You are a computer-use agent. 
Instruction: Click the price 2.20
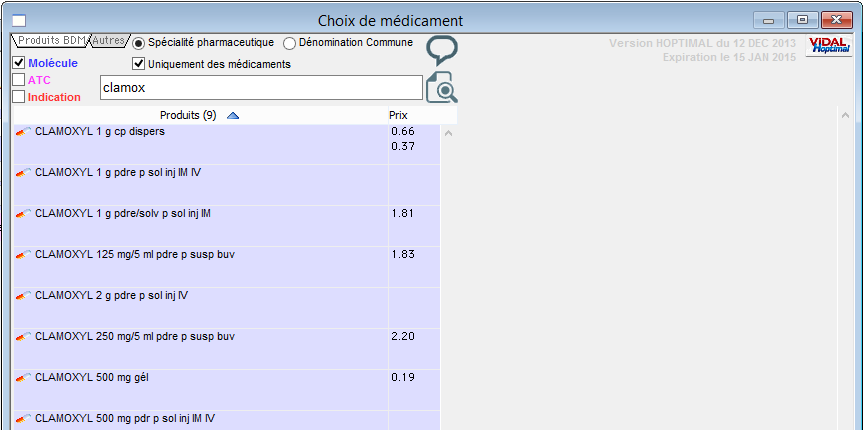403,336
